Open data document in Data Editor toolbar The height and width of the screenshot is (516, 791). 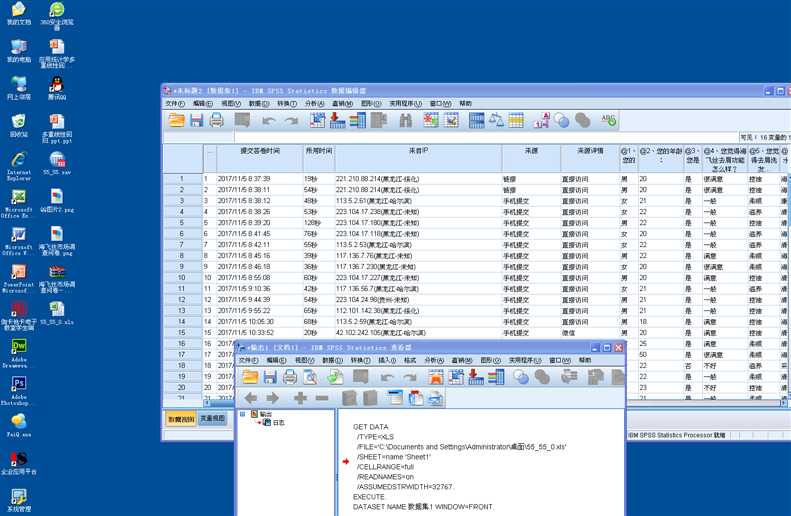[177, 120]
